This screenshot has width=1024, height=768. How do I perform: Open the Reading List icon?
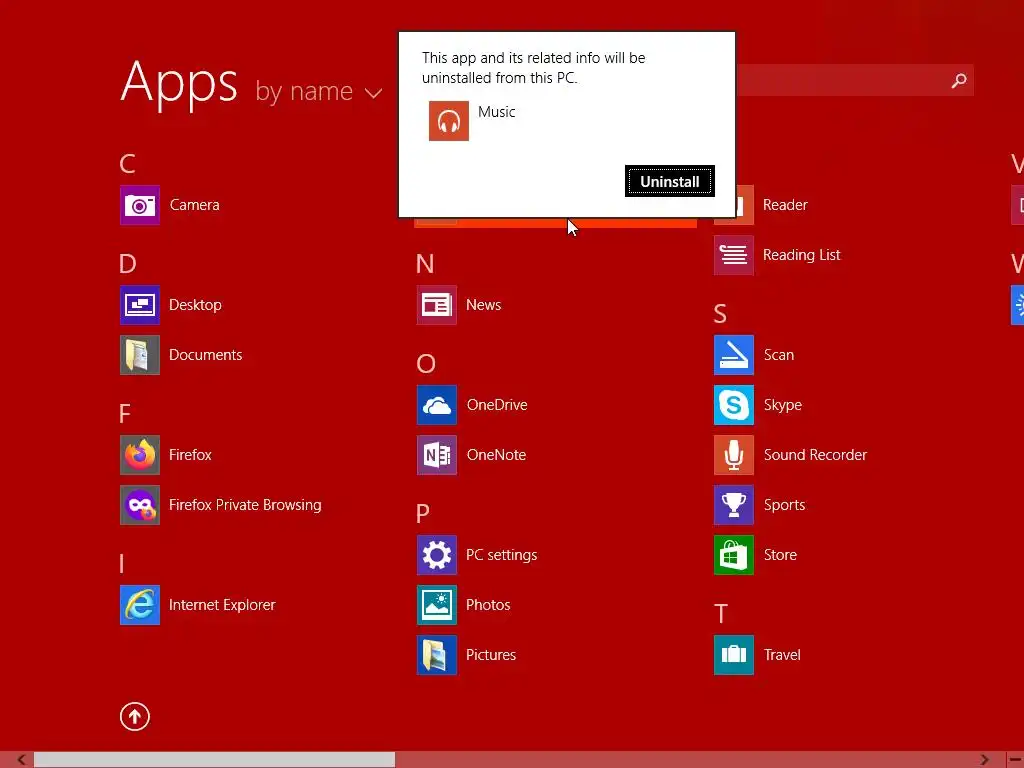[x=734, y=255]
